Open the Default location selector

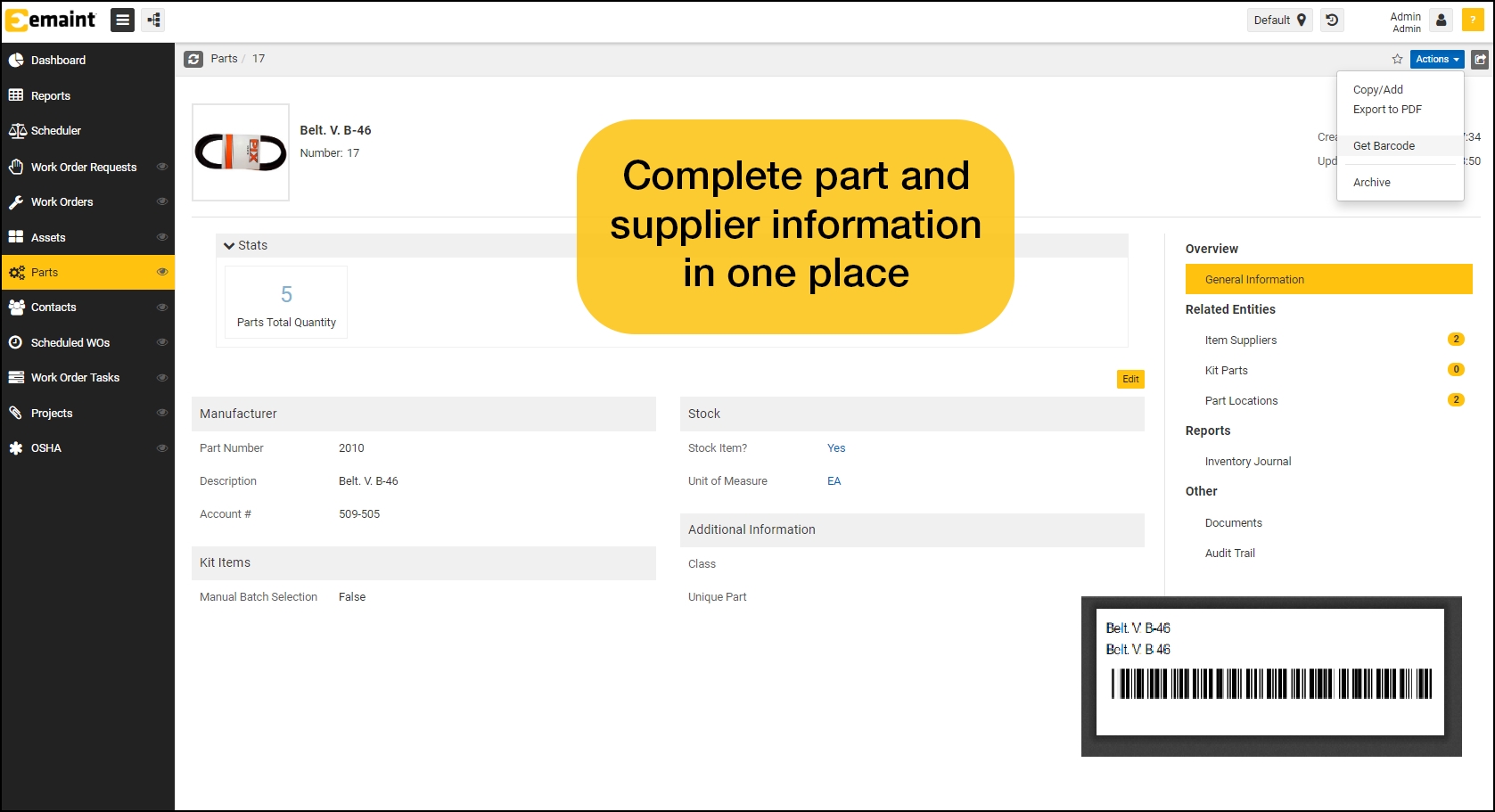(1279, 20)
